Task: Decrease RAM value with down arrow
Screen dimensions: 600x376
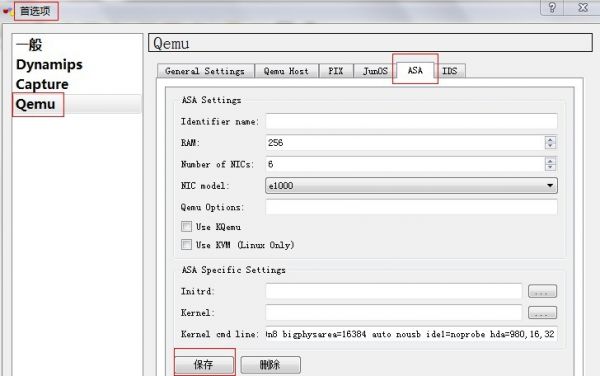Action: point(550,146)
